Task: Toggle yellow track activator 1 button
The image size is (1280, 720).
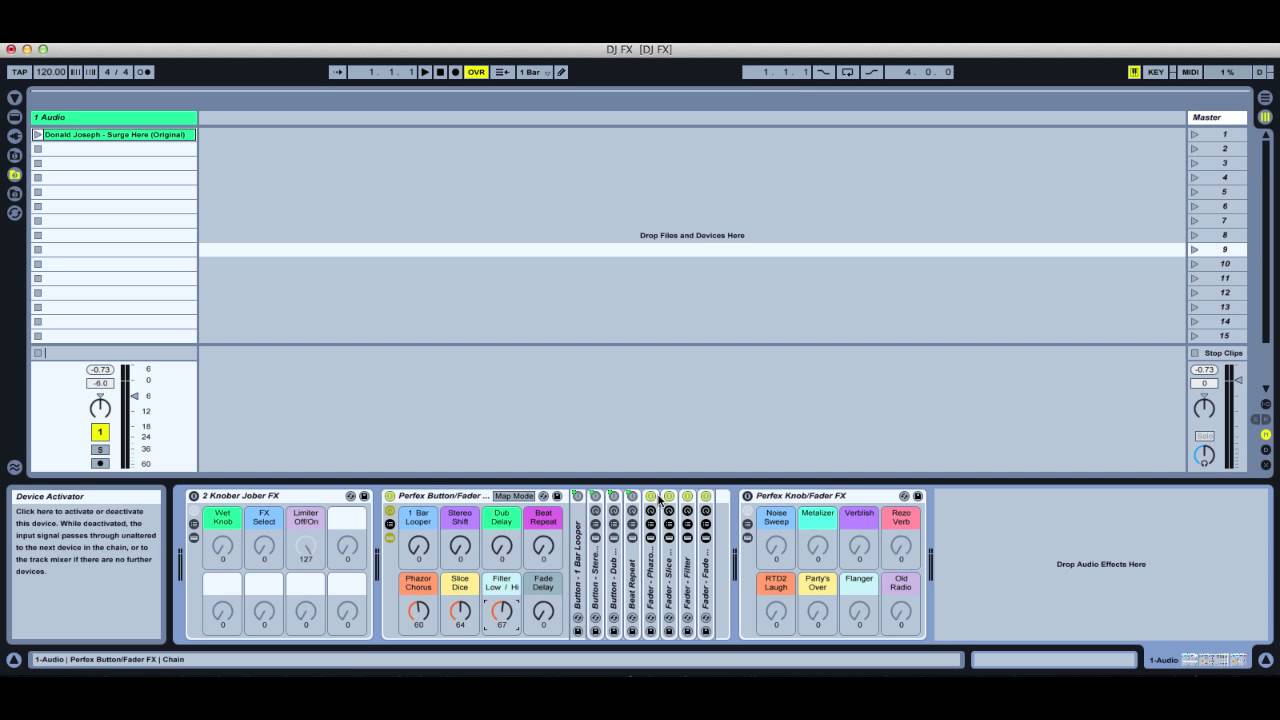Action: tap(100, 432)
